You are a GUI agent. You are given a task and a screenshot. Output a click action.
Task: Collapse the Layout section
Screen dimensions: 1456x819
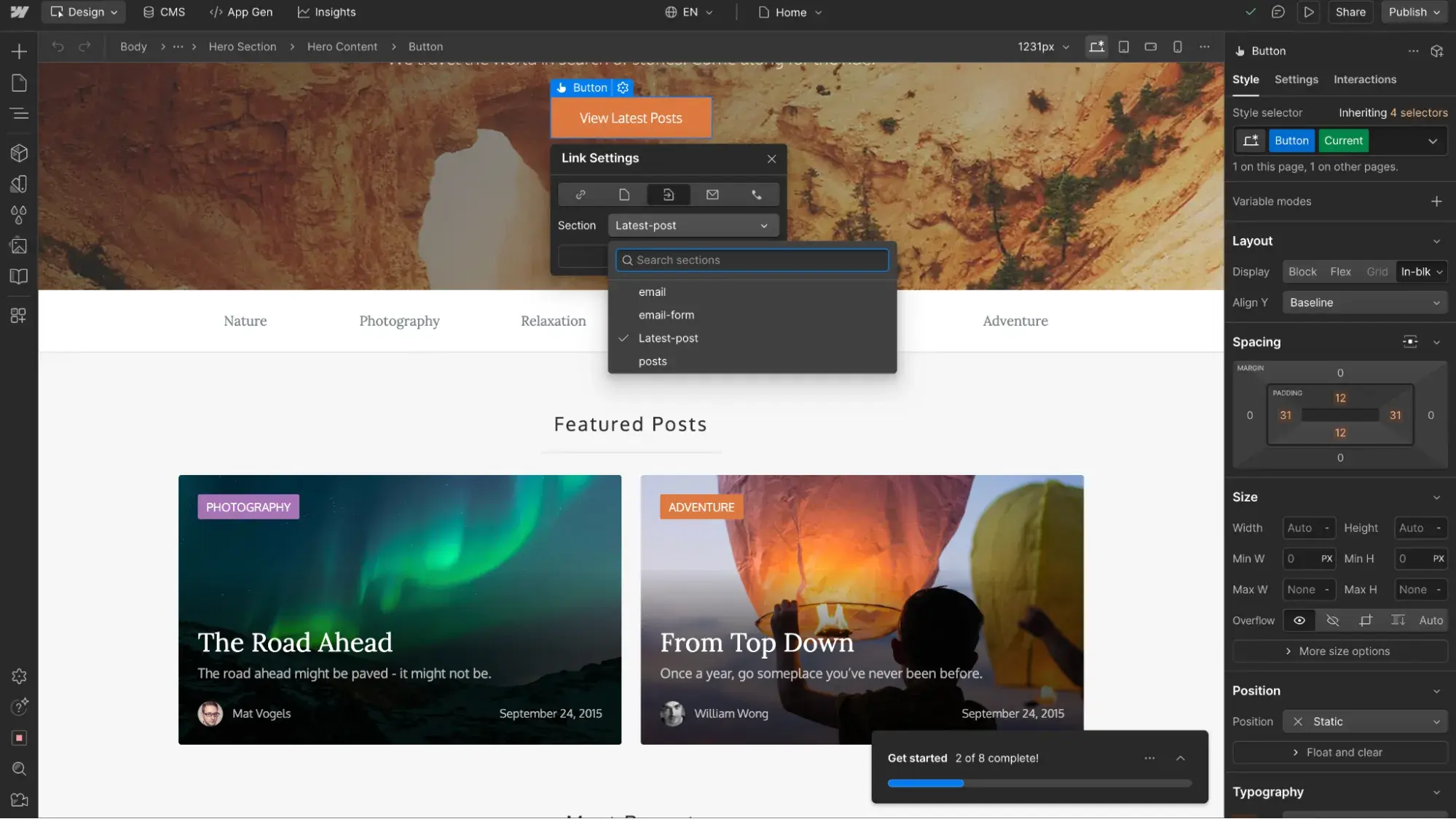pyautogui.click(x=1436, y=241)
